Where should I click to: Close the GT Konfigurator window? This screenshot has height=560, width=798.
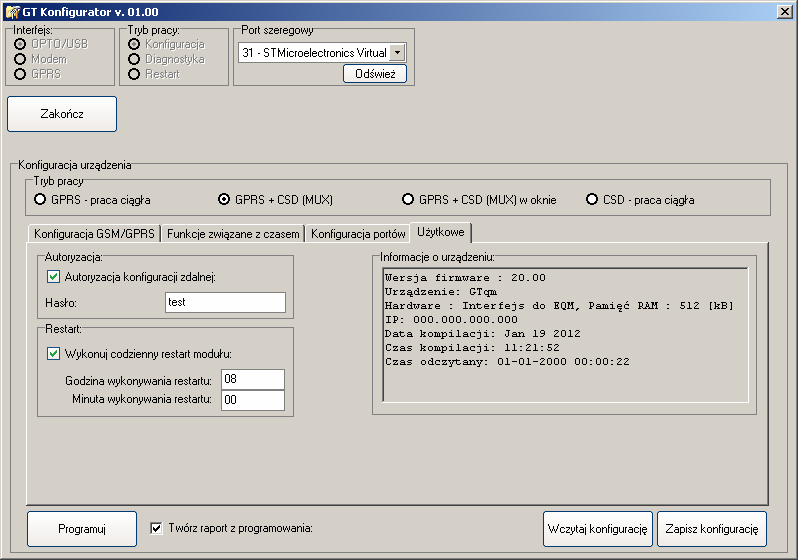[x=785, y=11]
